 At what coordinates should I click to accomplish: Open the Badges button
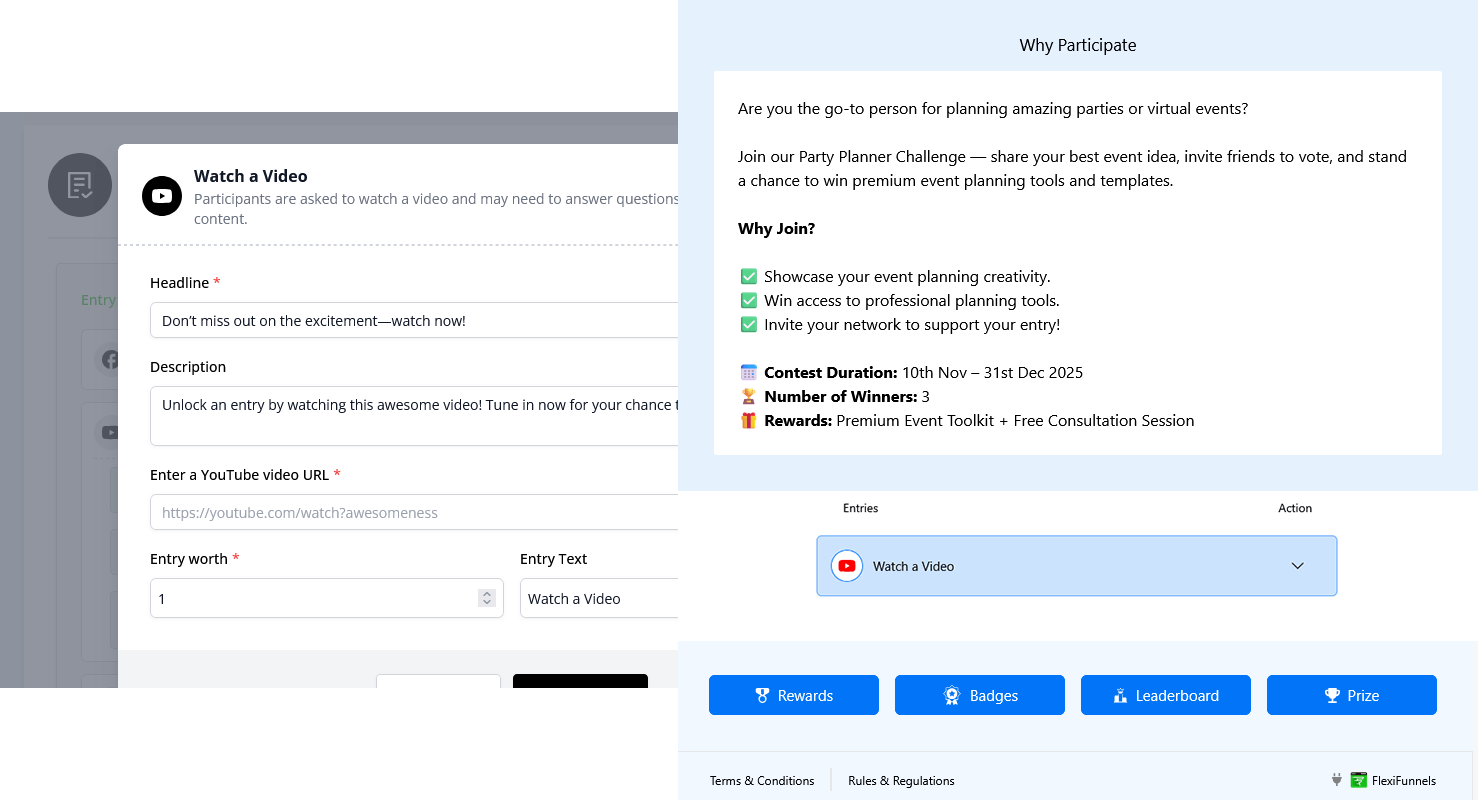980,695
